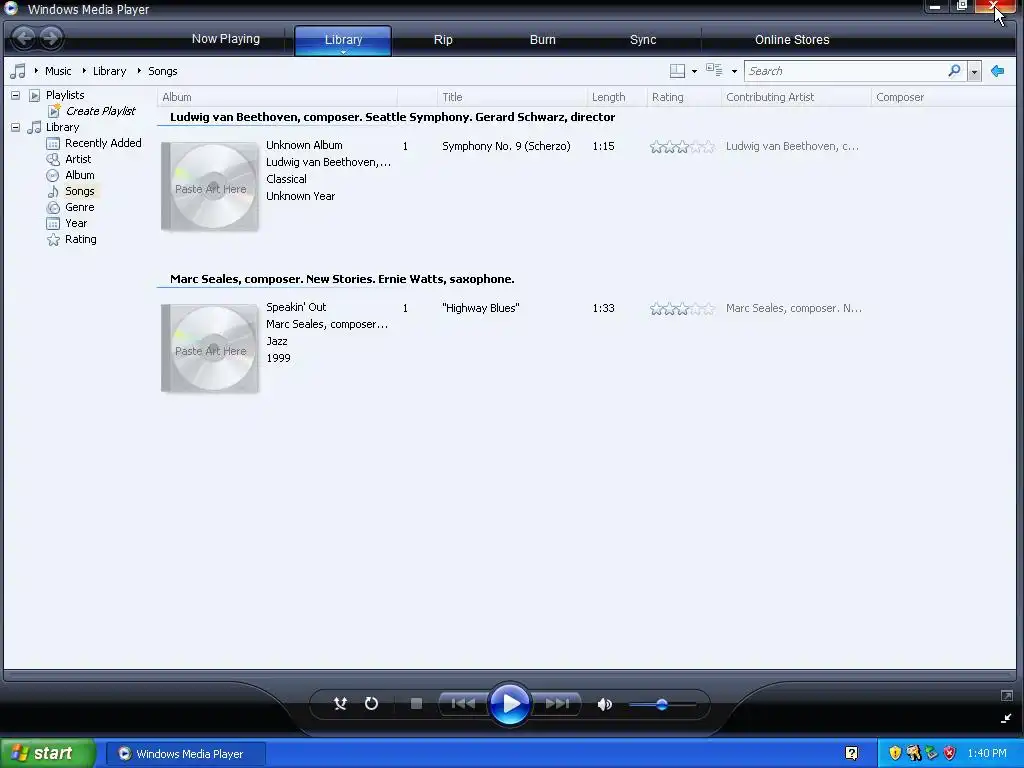Click the Stop button
This screenshot has height=768, width=1024.
[416, 703]
